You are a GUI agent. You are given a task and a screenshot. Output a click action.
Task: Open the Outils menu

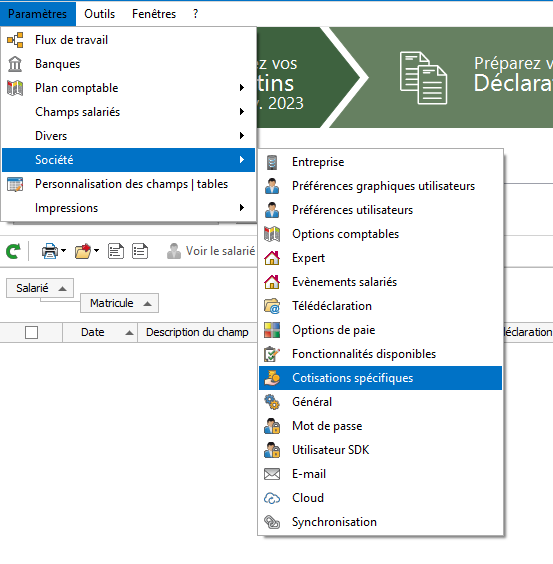100,14
